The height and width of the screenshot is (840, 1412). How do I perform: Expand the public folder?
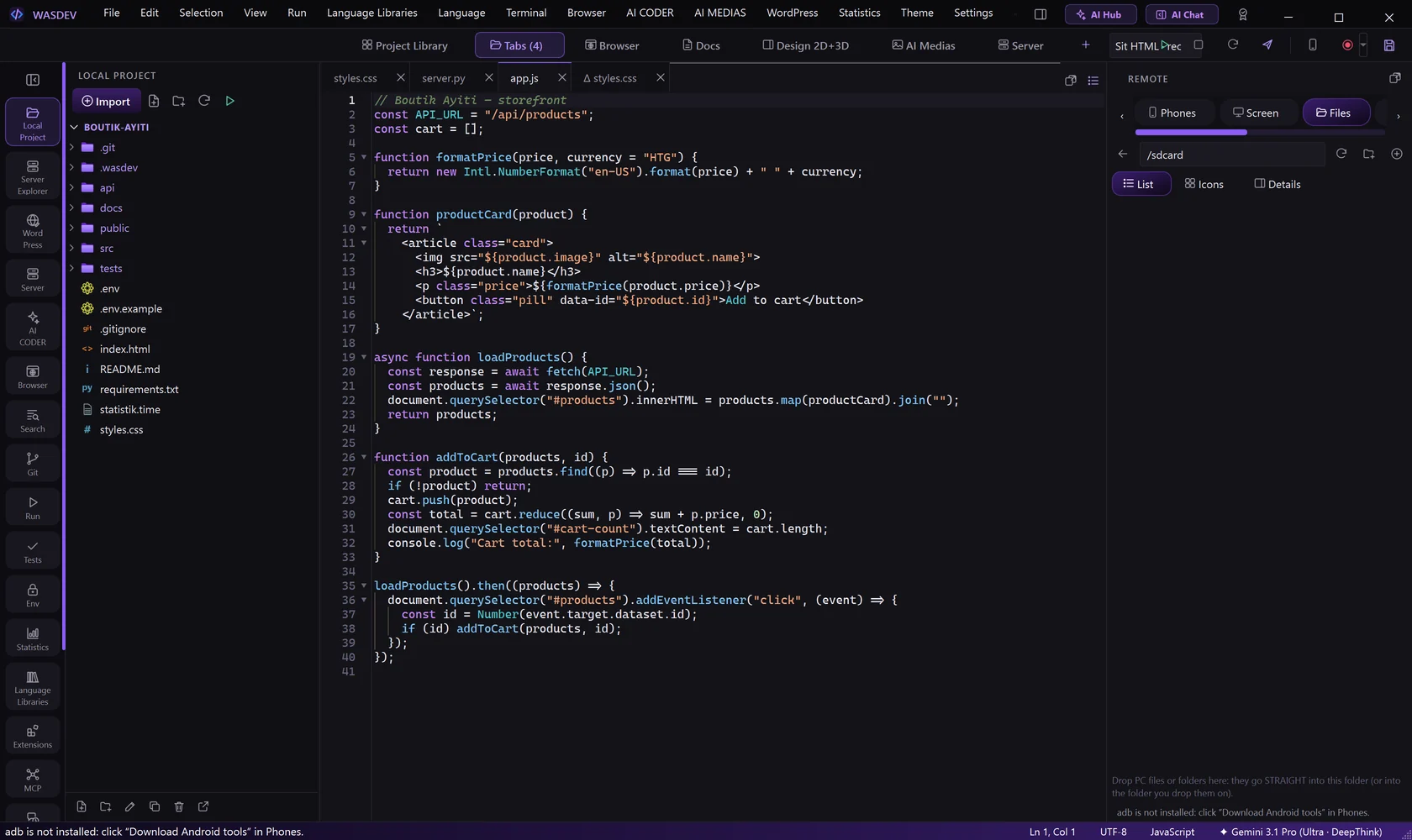tap(114, 228)
